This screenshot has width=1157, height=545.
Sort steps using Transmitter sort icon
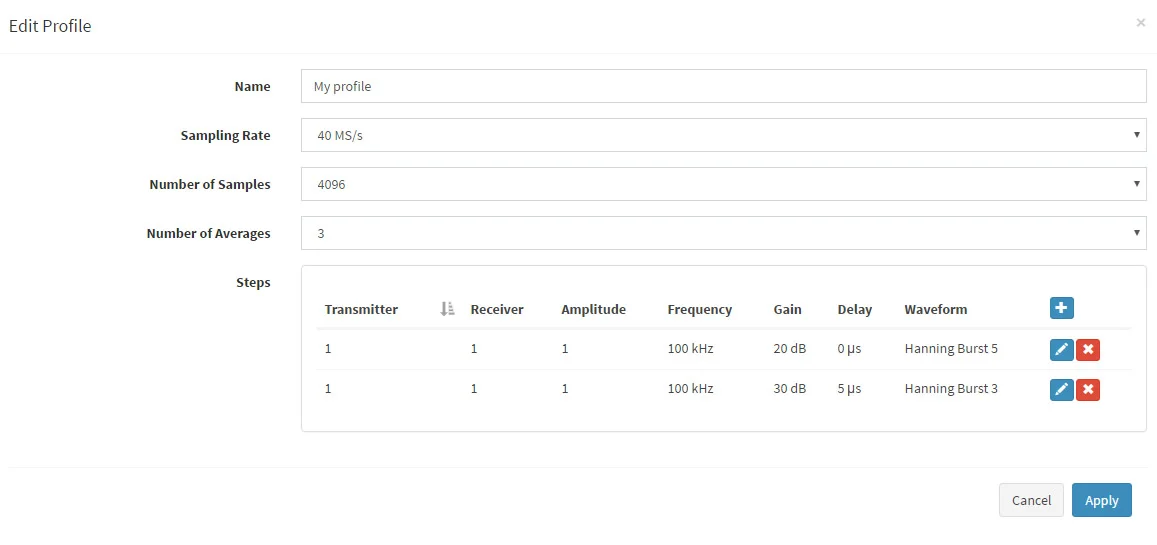(447, 309)
